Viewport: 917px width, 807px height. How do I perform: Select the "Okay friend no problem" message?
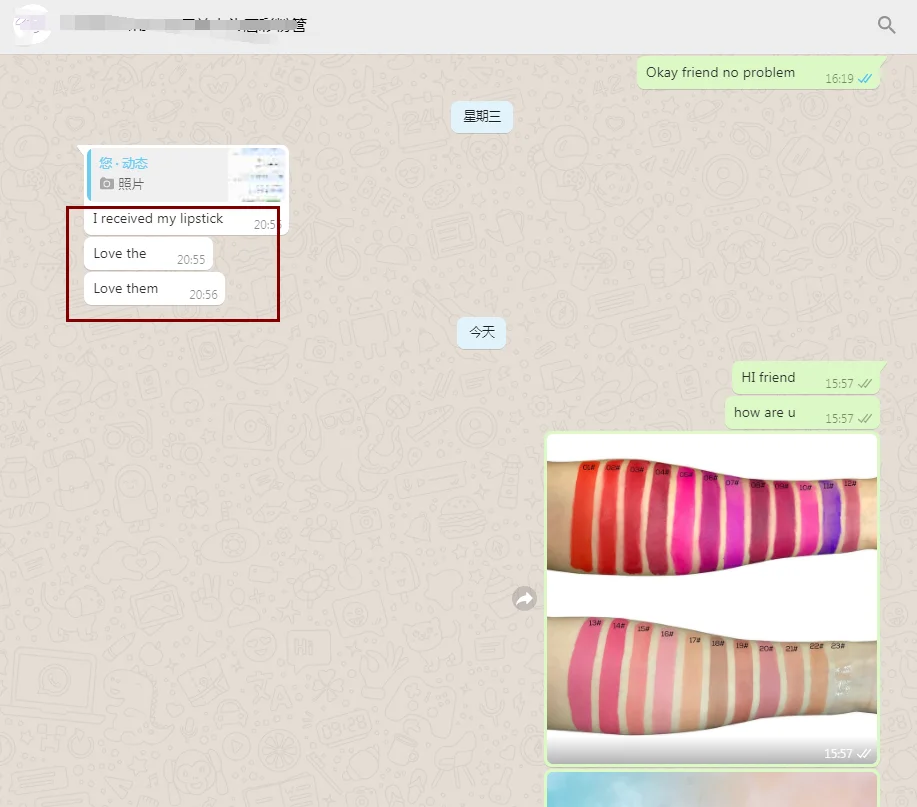tap(720, 72)
